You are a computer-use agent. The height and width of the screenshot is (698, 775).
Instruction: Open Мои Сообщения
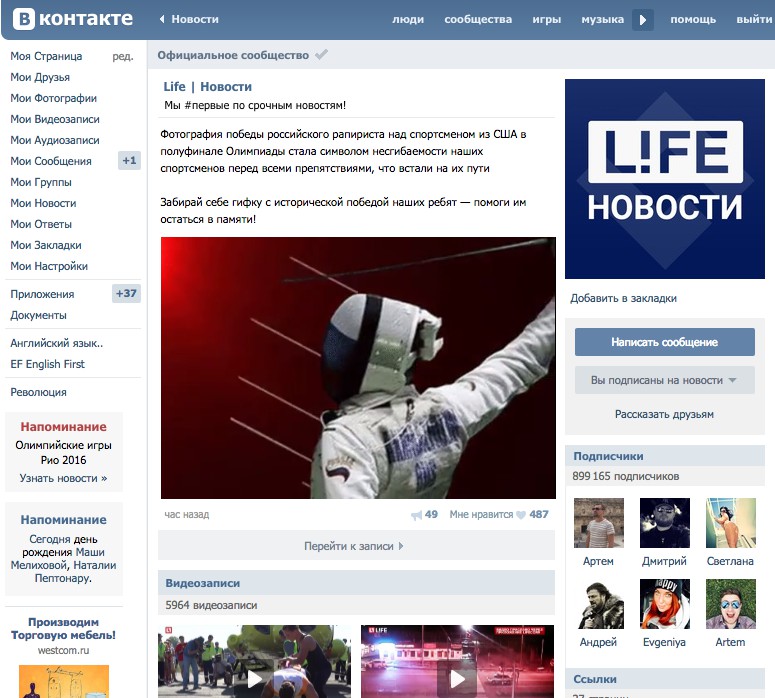(51, 161)
